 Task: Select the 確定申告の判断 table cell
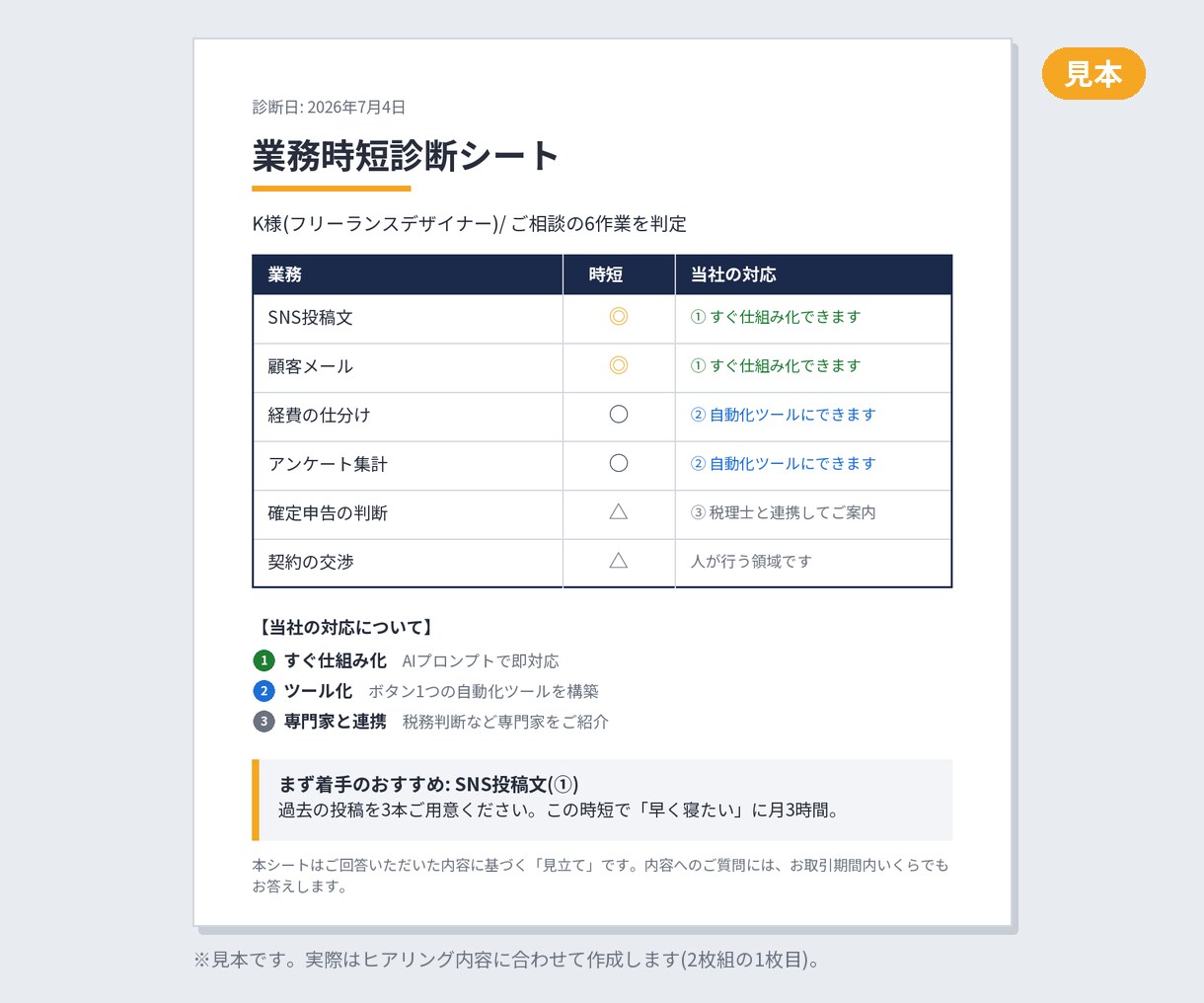click(408, 513)
